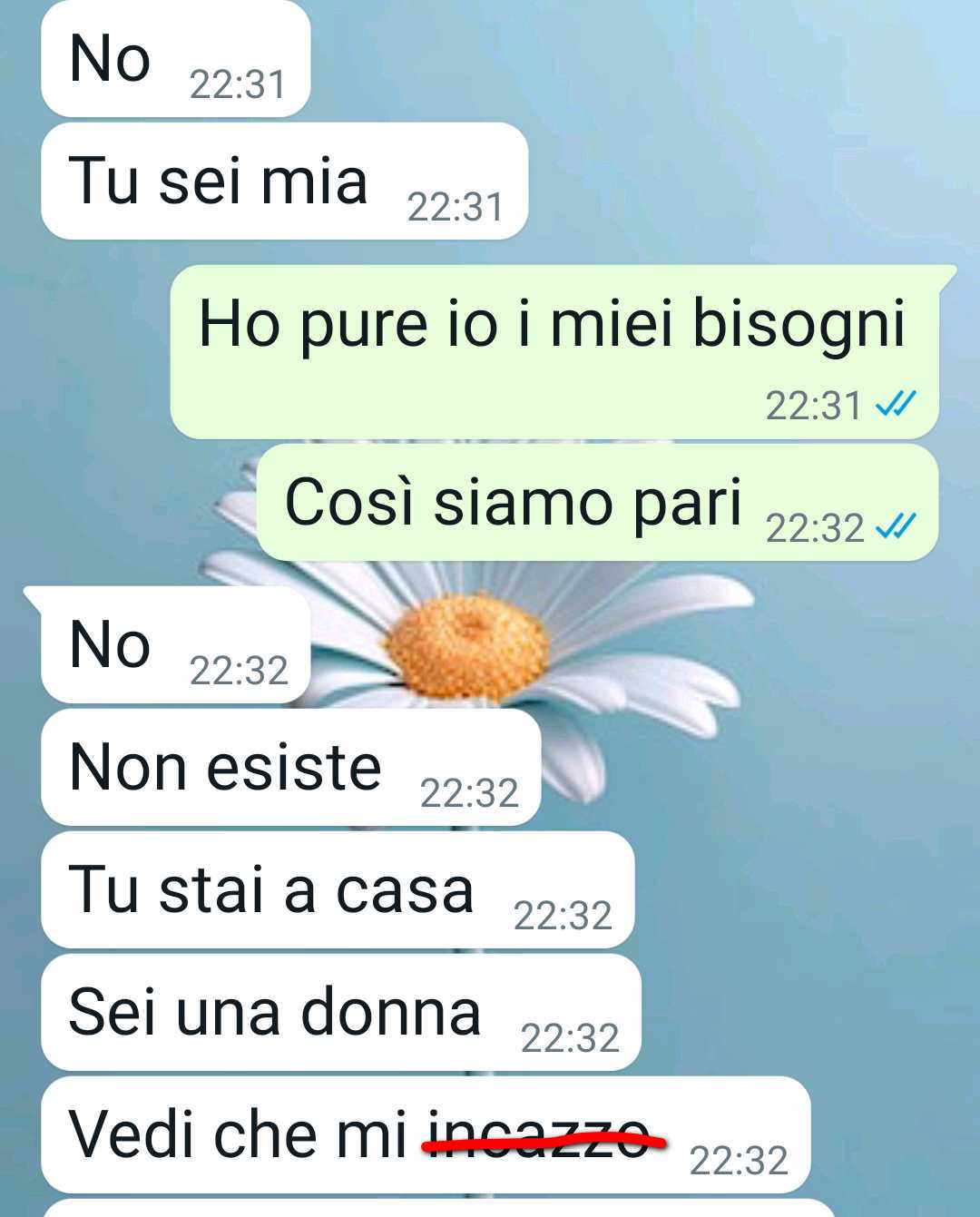Tap the 22:32 timestamp on 'Vedi che mi'
The width and height of the screenshot is (980, 1217).
pos(739,1161)
